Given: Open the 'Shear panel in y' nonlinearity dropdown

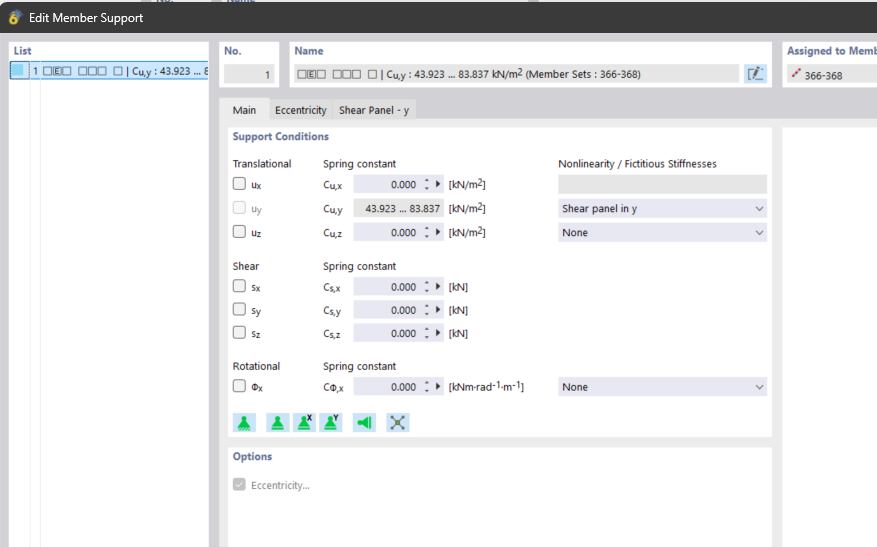Looking at the screenshot, I should [x=662, y=209].
